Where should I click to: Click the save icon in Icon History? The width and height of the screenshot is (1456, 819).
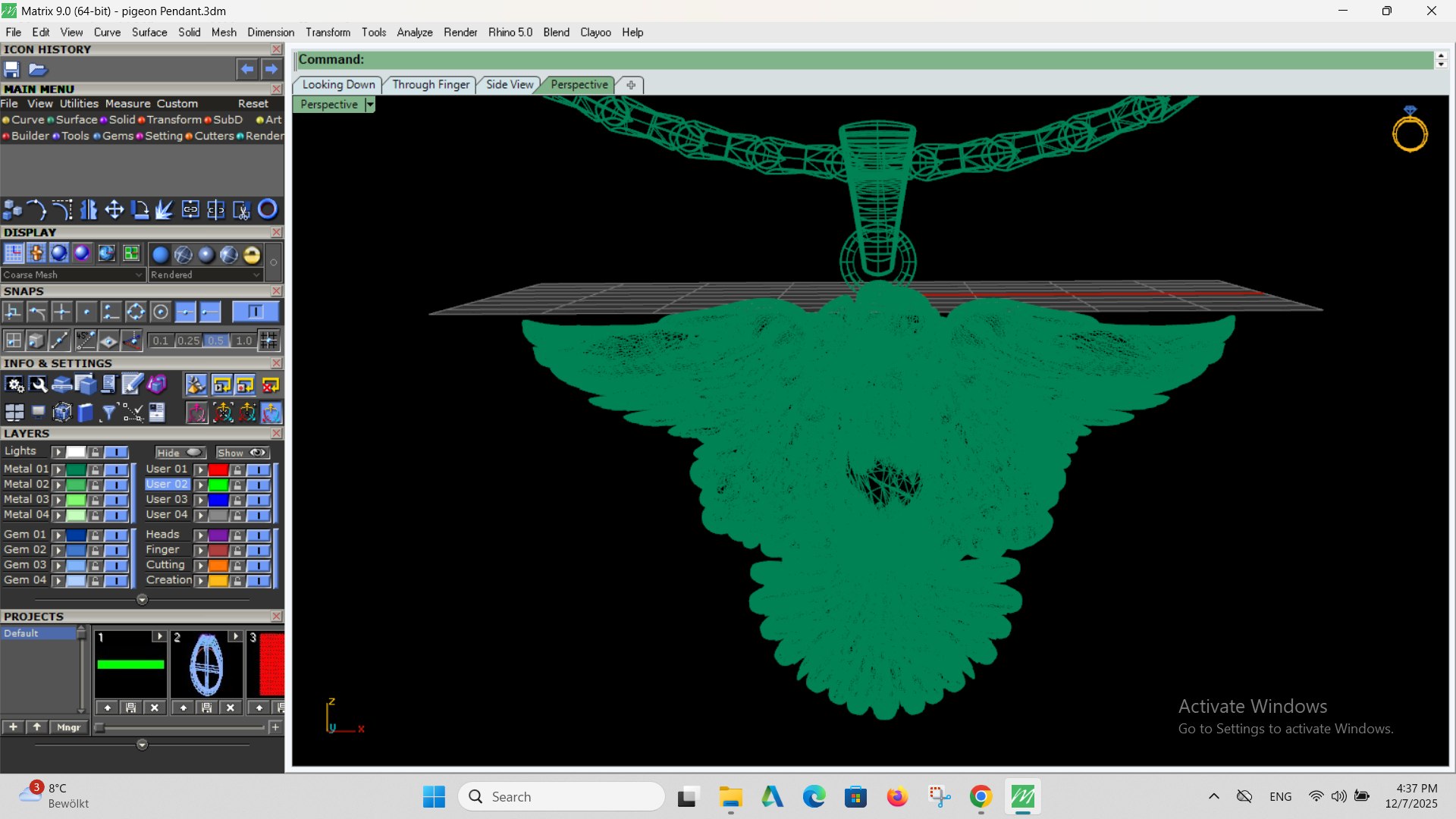(x=12, y=69)
